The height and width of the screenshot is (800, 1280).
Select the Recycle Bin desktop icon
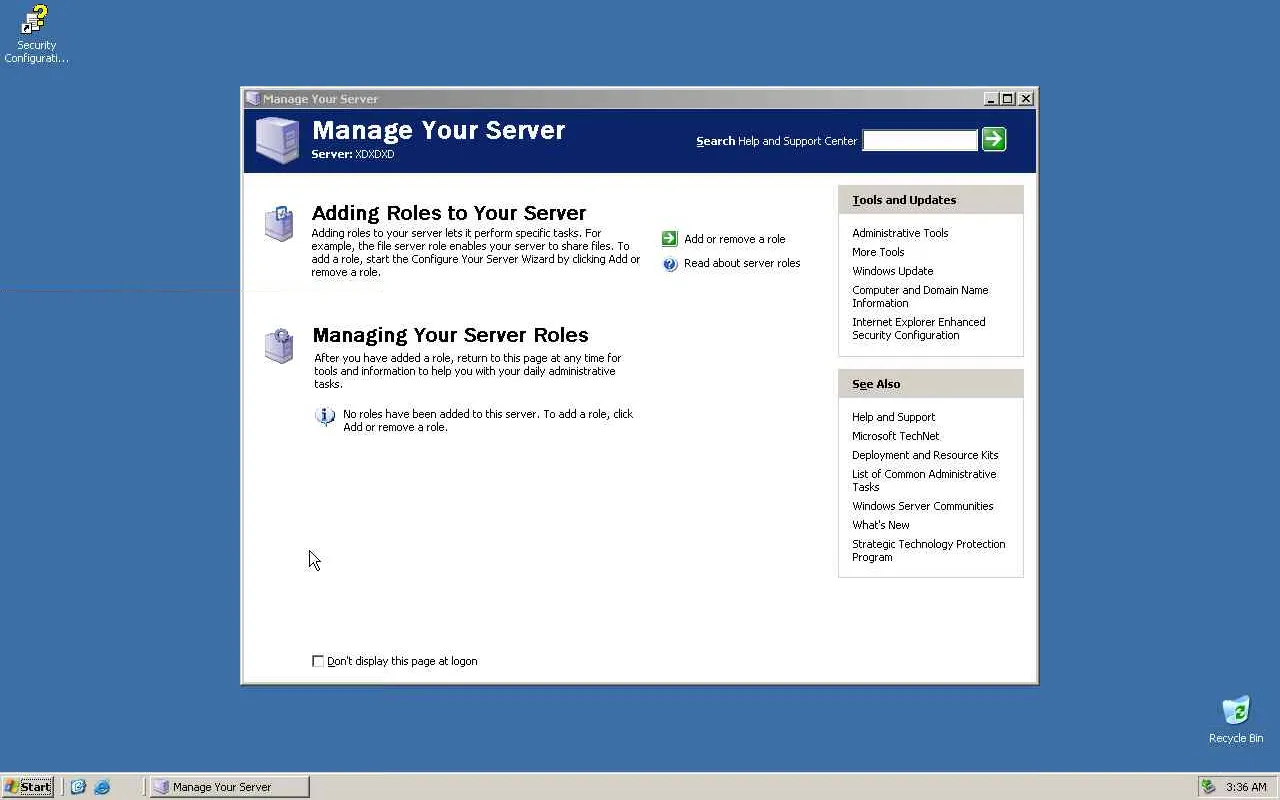tap(1236, 720)
